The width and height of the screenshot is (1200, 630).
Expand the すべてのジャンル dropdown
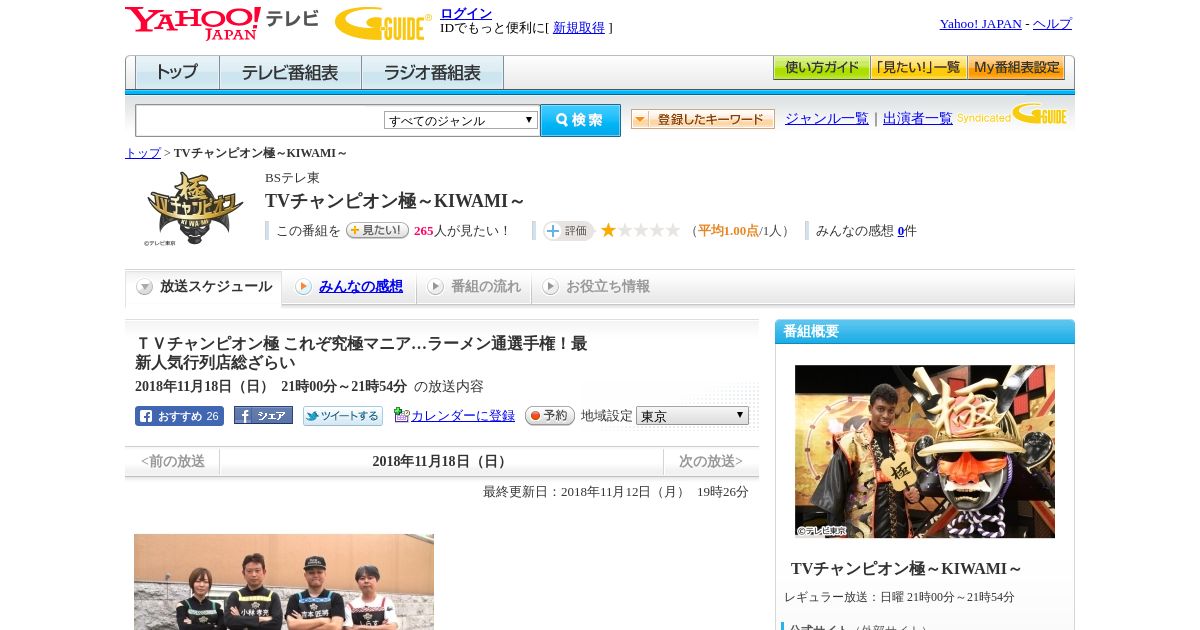point(461,120)
